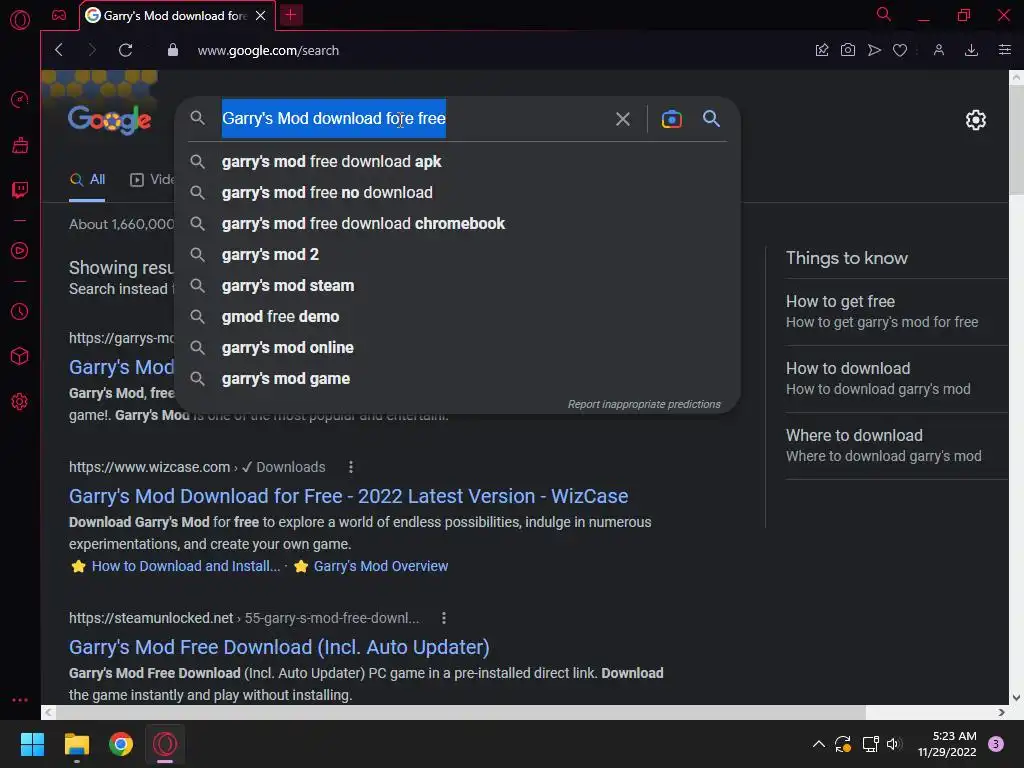This screenshot has height=768, width=1024.
Task: Open the Opera menu logo
Action: tap(20, 20)
